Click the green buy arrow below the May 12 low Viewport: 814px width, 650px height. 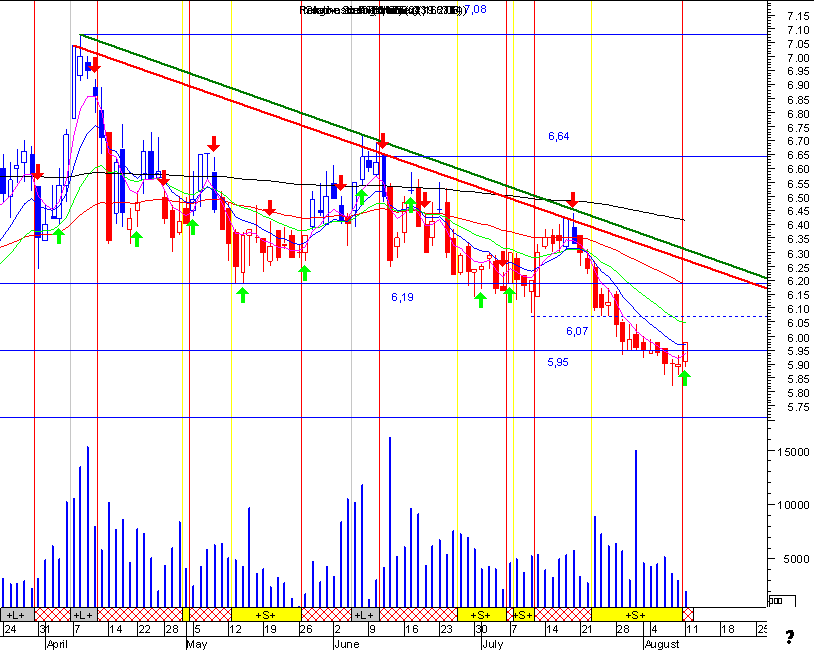(242, 295)
